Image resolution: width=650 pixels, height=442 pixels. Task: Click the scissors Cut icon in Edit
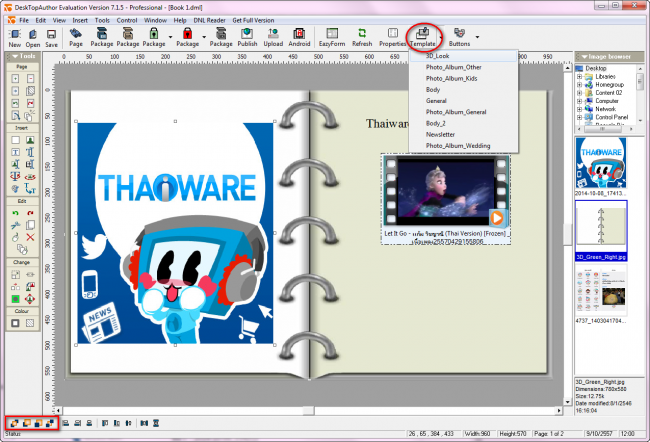(x=15, y=225)
